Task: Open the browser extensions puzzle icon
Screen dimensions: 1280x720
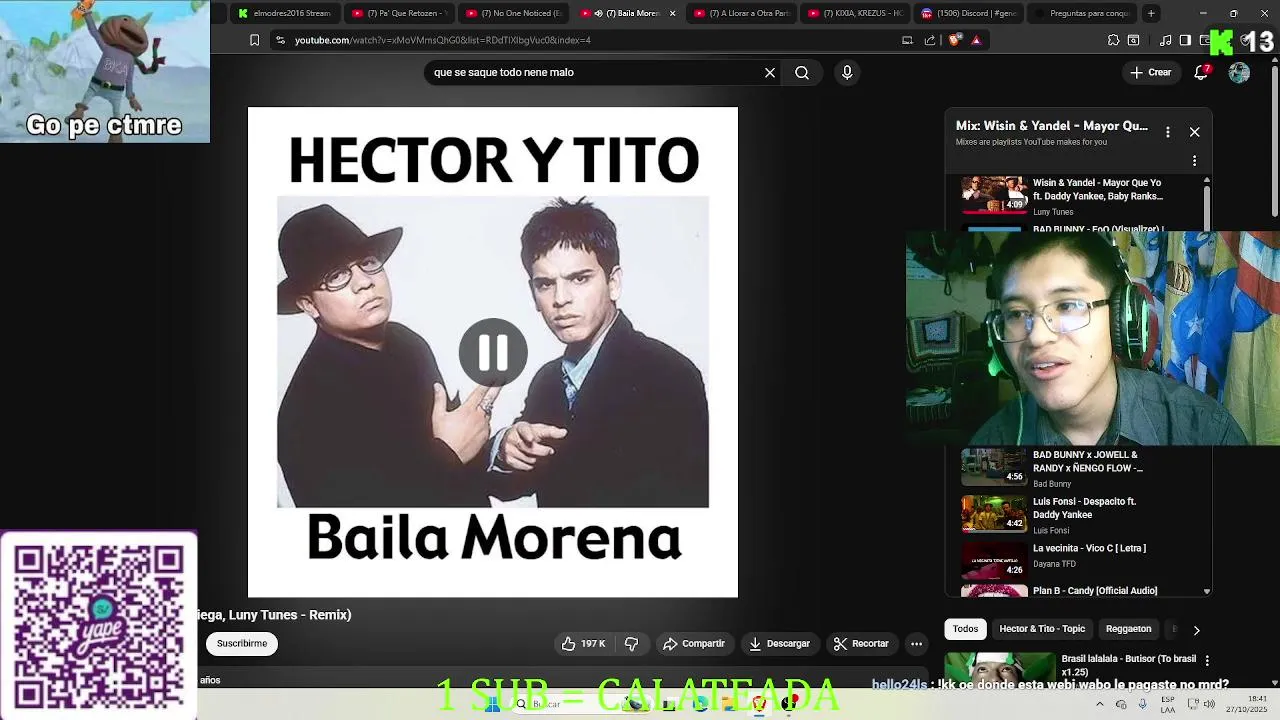Action: [x=1113, y=40]
